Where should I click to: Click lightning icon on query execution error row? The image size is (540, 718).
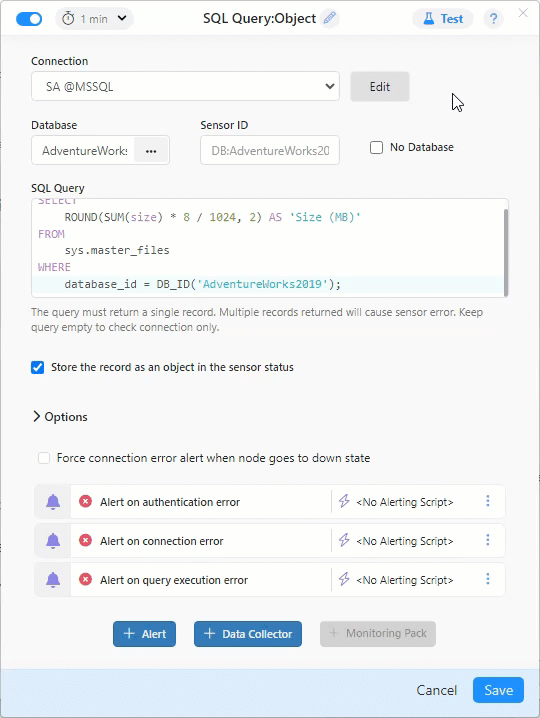click(x=344, y=579)
